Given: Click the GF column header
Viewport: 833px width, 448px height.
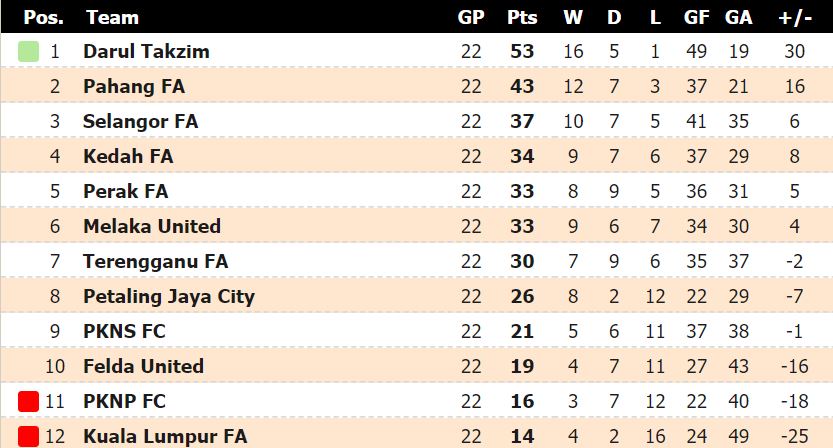Looking at the screenshot, I should click(697, 17).
